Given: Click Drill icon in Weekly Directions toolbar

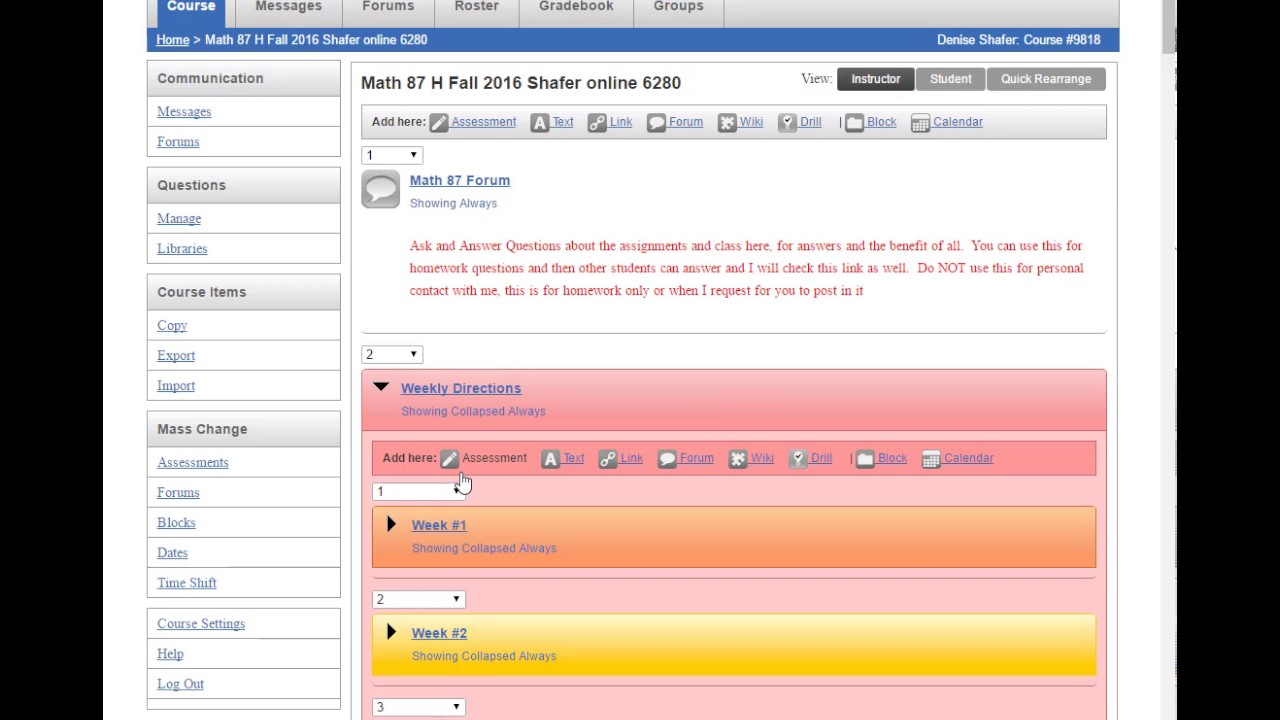Looking at the screenshot, I should (x=798, y=459).
